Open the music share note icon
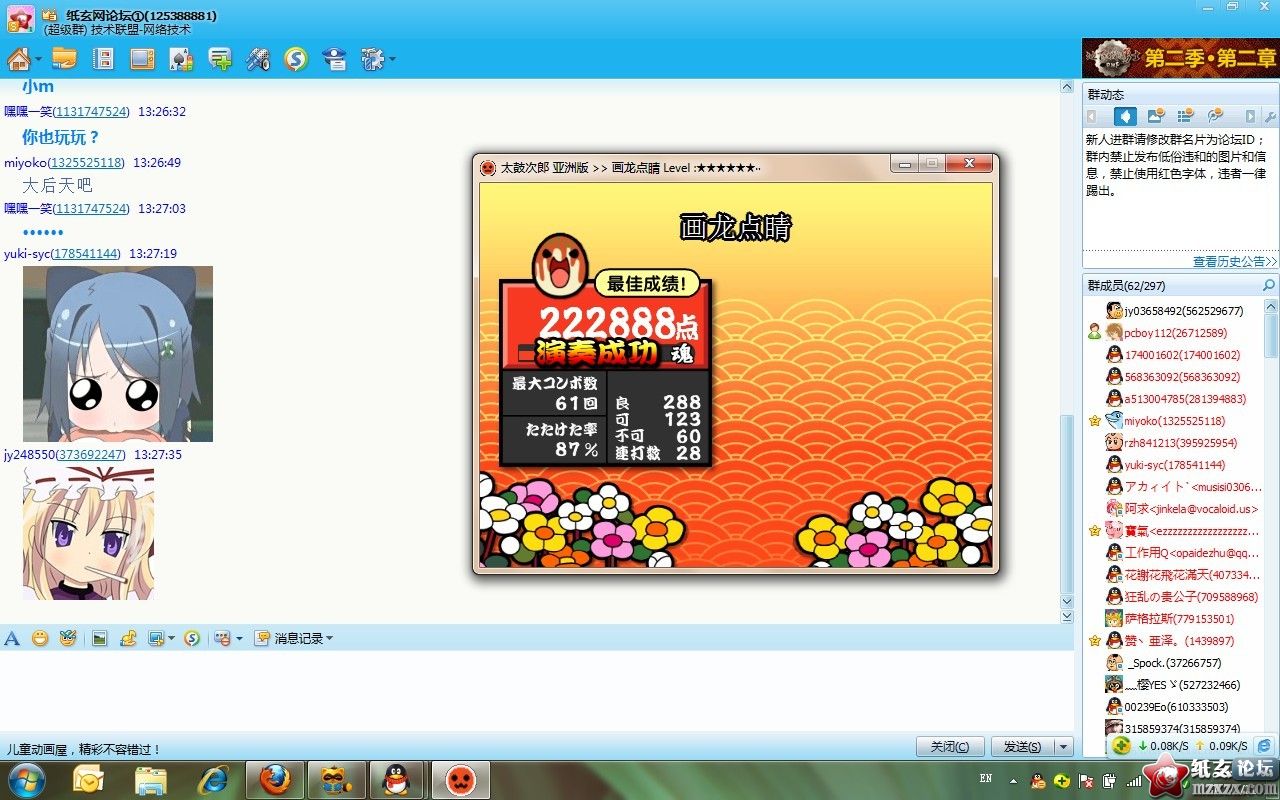1280x800 pixels. [x=128, y=638]
